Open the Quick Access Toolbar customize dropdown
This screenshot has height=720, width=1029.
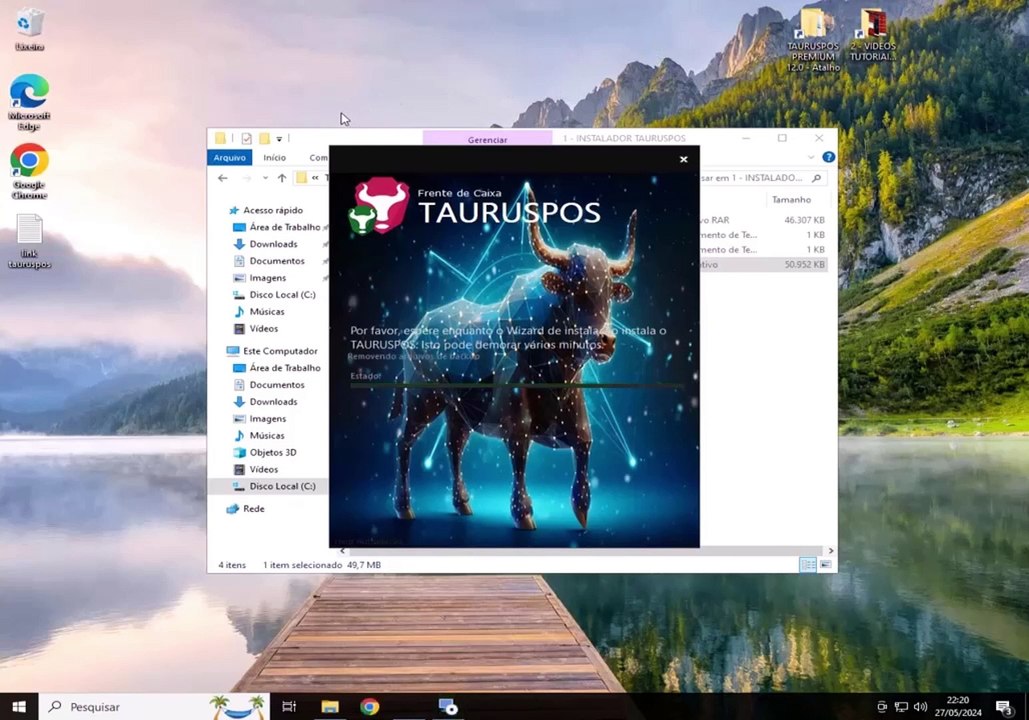[x=280, y=138]
